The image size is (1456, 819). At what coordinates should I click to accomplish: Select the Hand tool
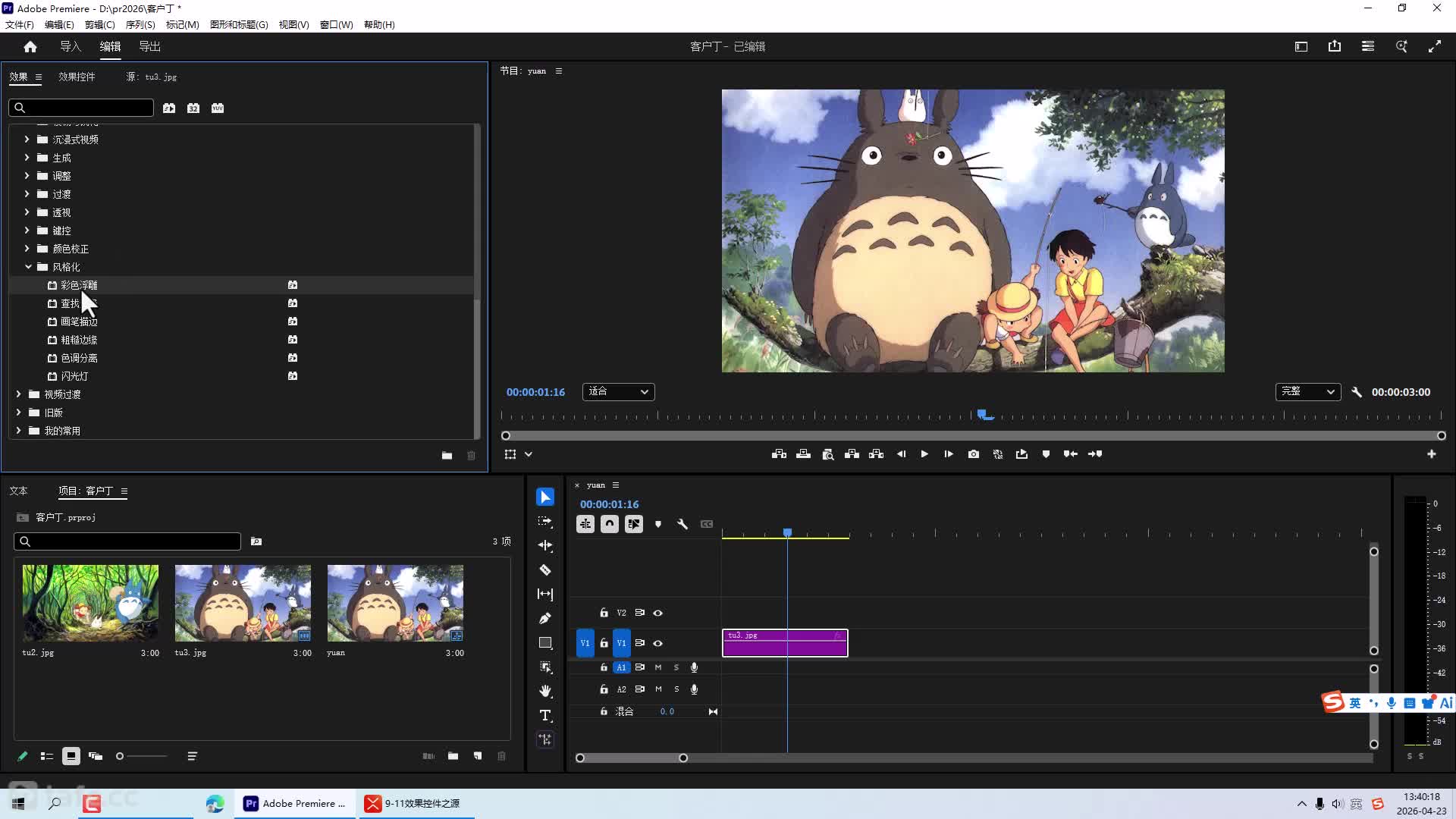[545, 692]
